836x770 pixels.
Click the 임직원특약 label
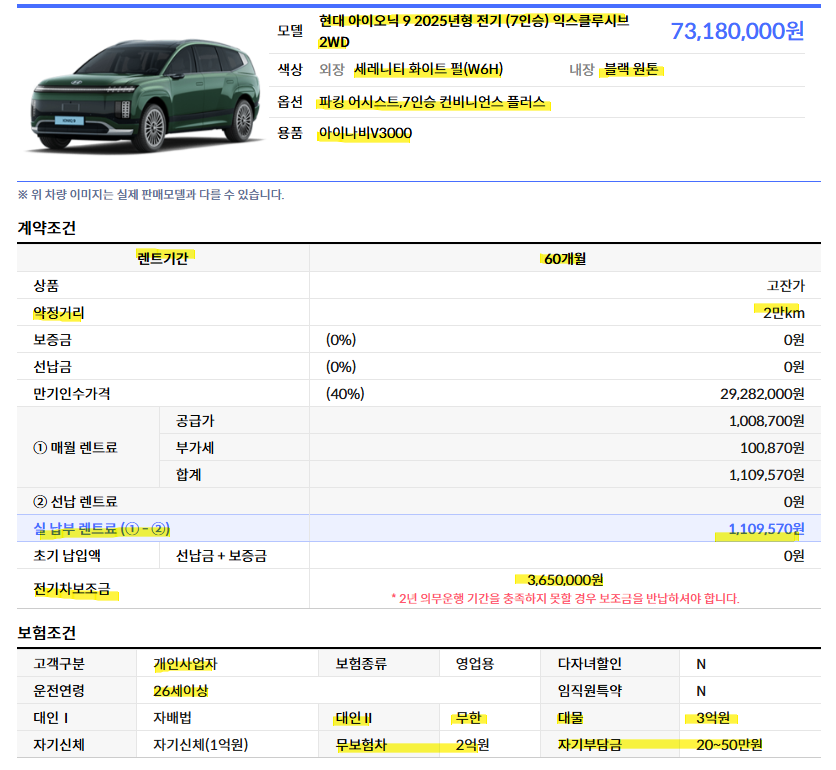[590, 691]
